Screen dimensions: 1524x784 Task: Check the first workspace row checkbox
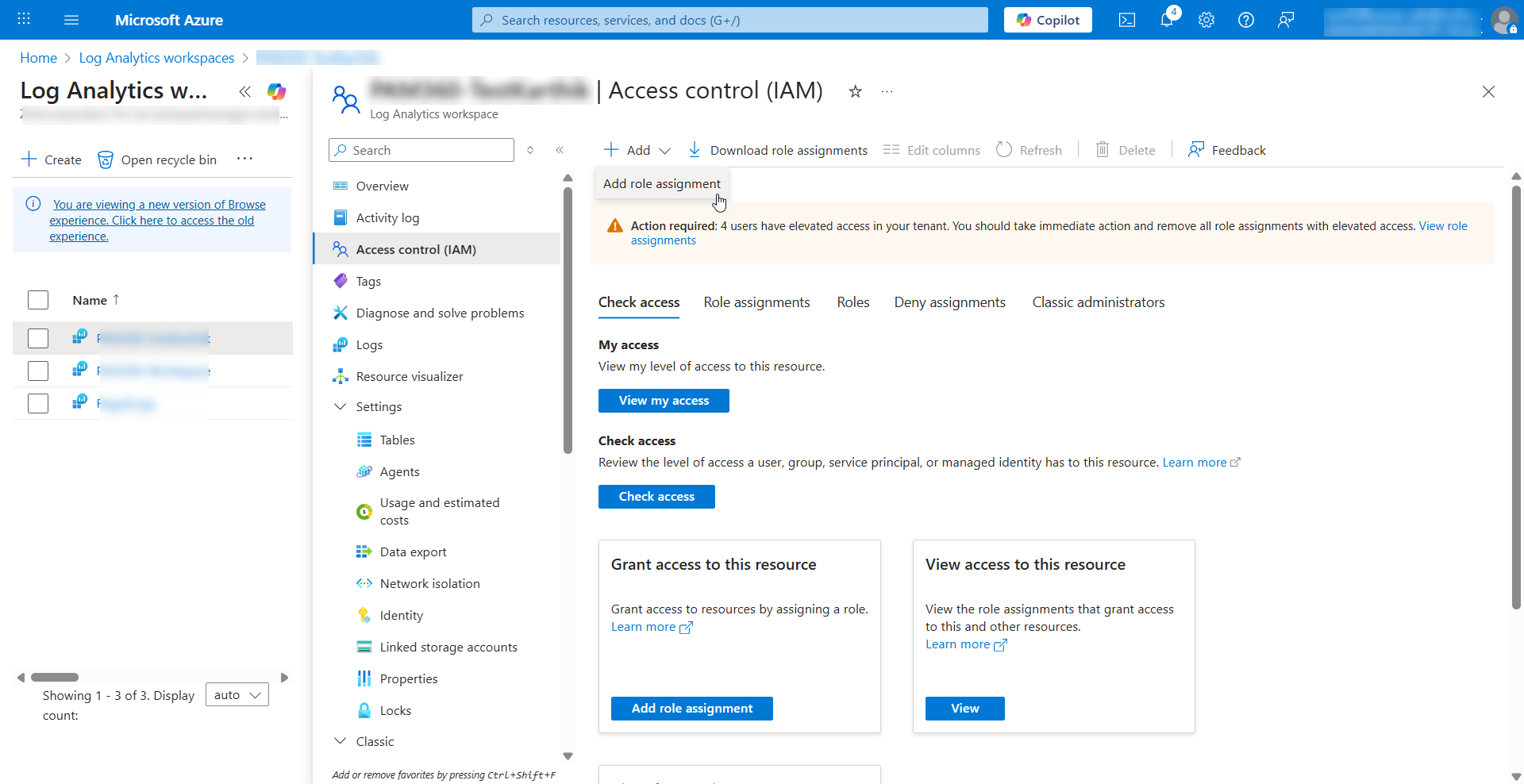[x=37, y=337]
